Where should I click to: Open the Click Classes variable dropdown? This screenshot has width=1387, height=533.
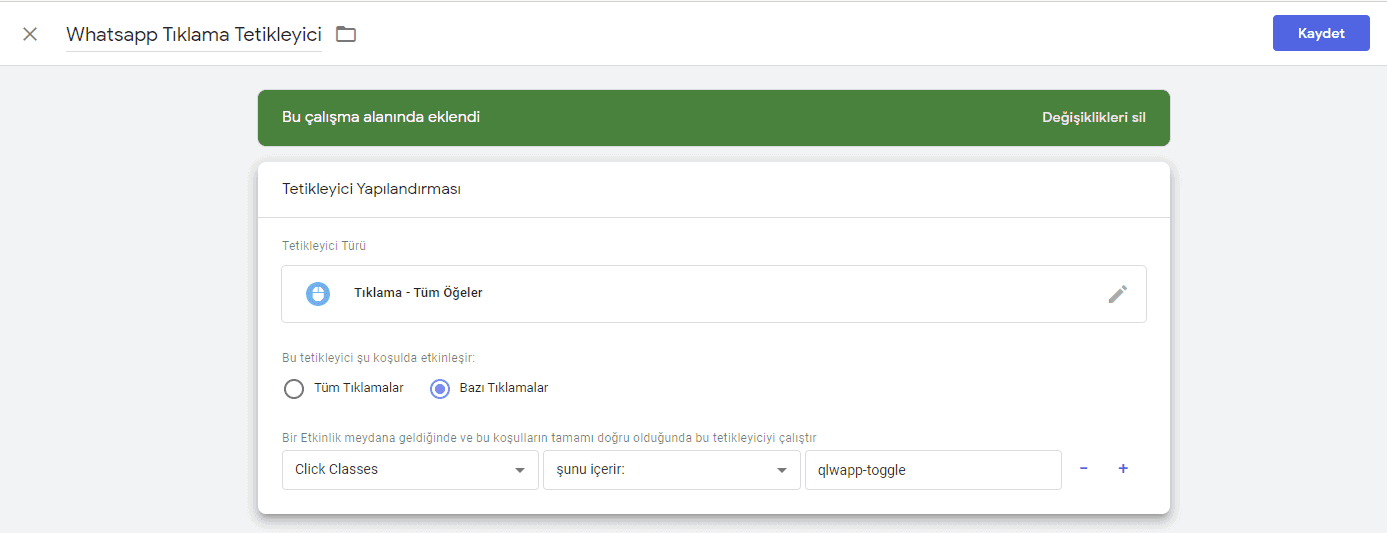[409, 470]
